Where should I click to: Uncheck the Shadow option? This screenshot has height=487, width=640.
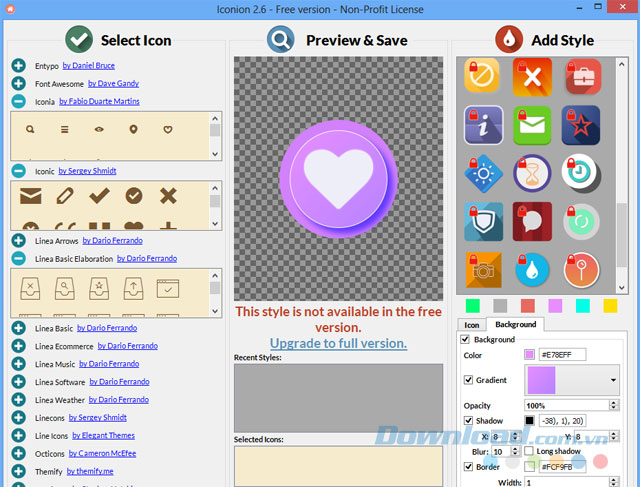click(x=469, y=420)
